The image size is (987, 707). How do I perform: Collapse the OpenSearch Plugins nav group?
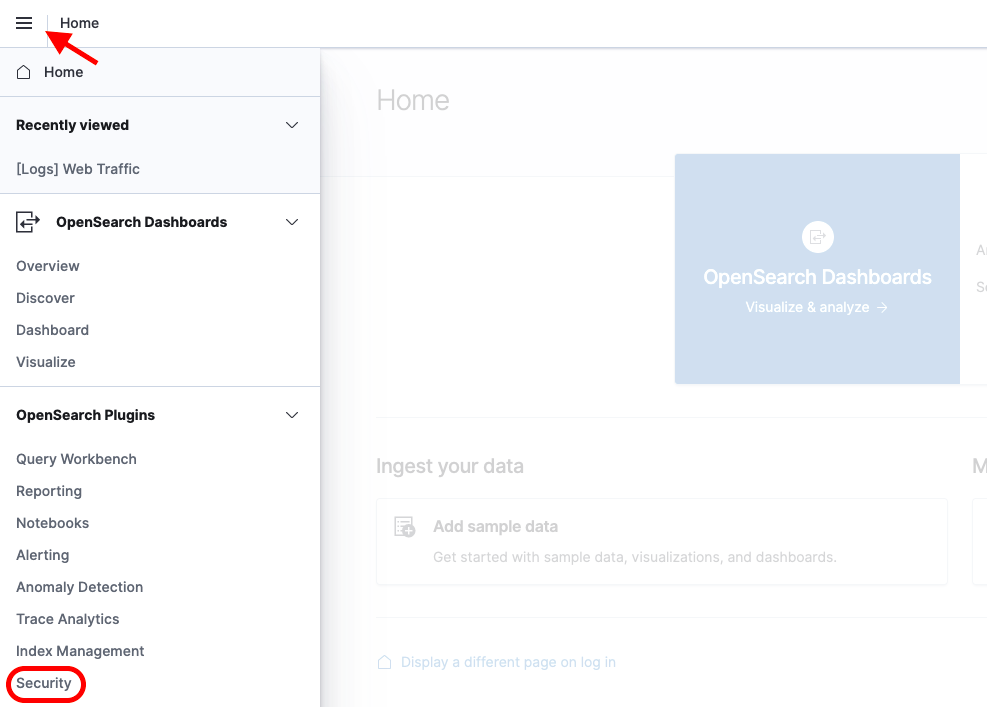(x=291, y=416)
